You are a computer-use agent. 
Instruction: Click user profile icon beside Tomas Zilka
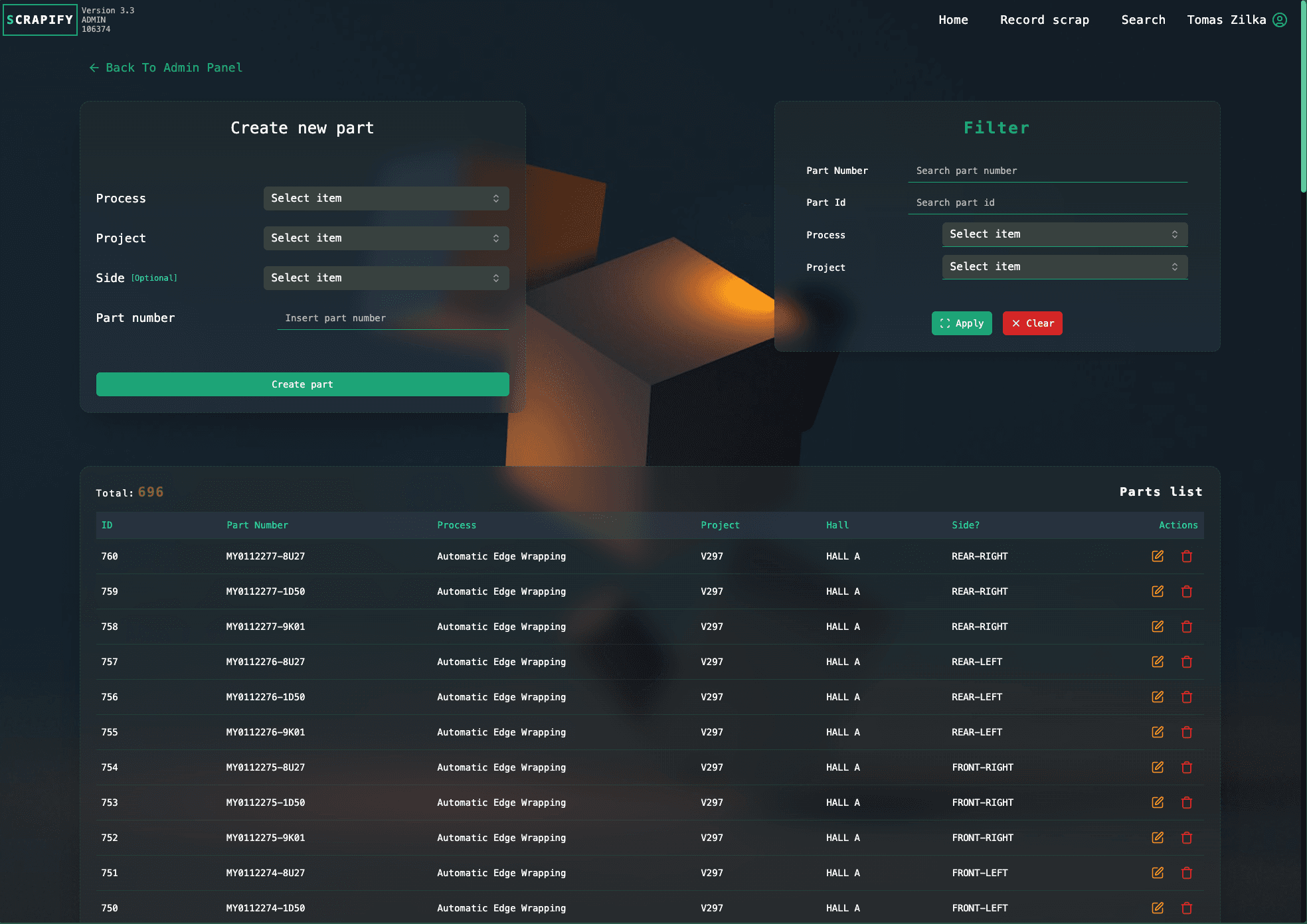tap(1280, 20)
